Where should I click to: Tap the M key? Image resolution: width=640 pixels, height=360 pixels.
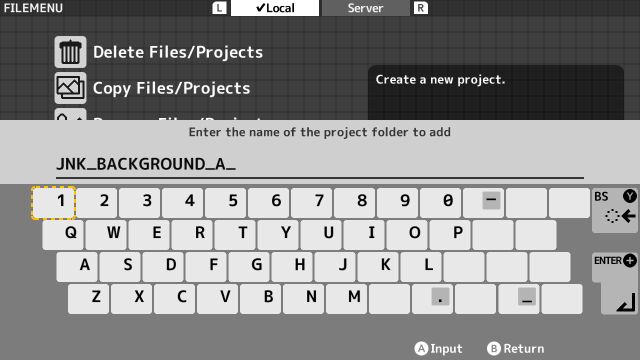(347, 299)
